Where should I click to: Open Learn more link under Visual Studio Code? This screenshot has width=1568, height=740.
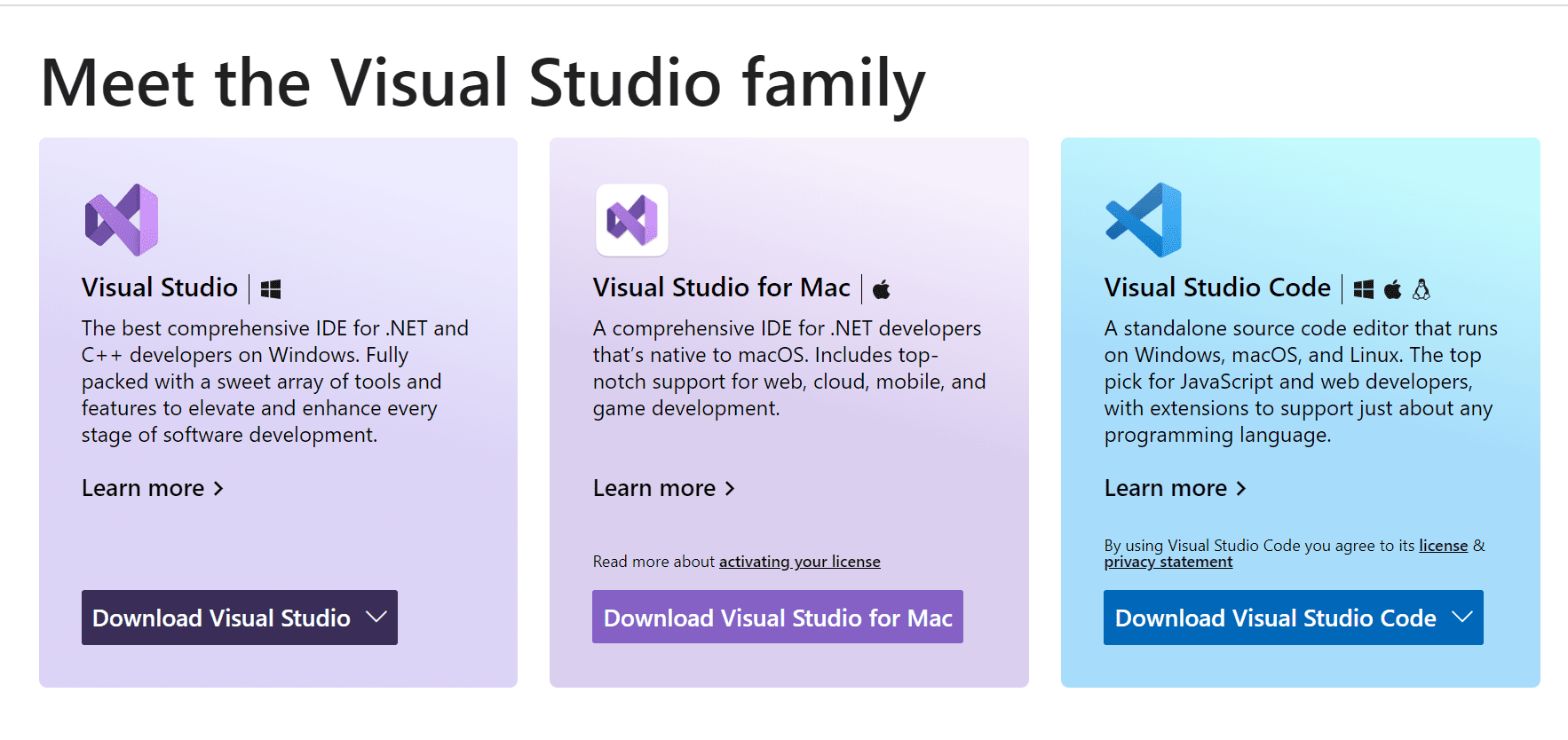click(x=1176, y=488)
